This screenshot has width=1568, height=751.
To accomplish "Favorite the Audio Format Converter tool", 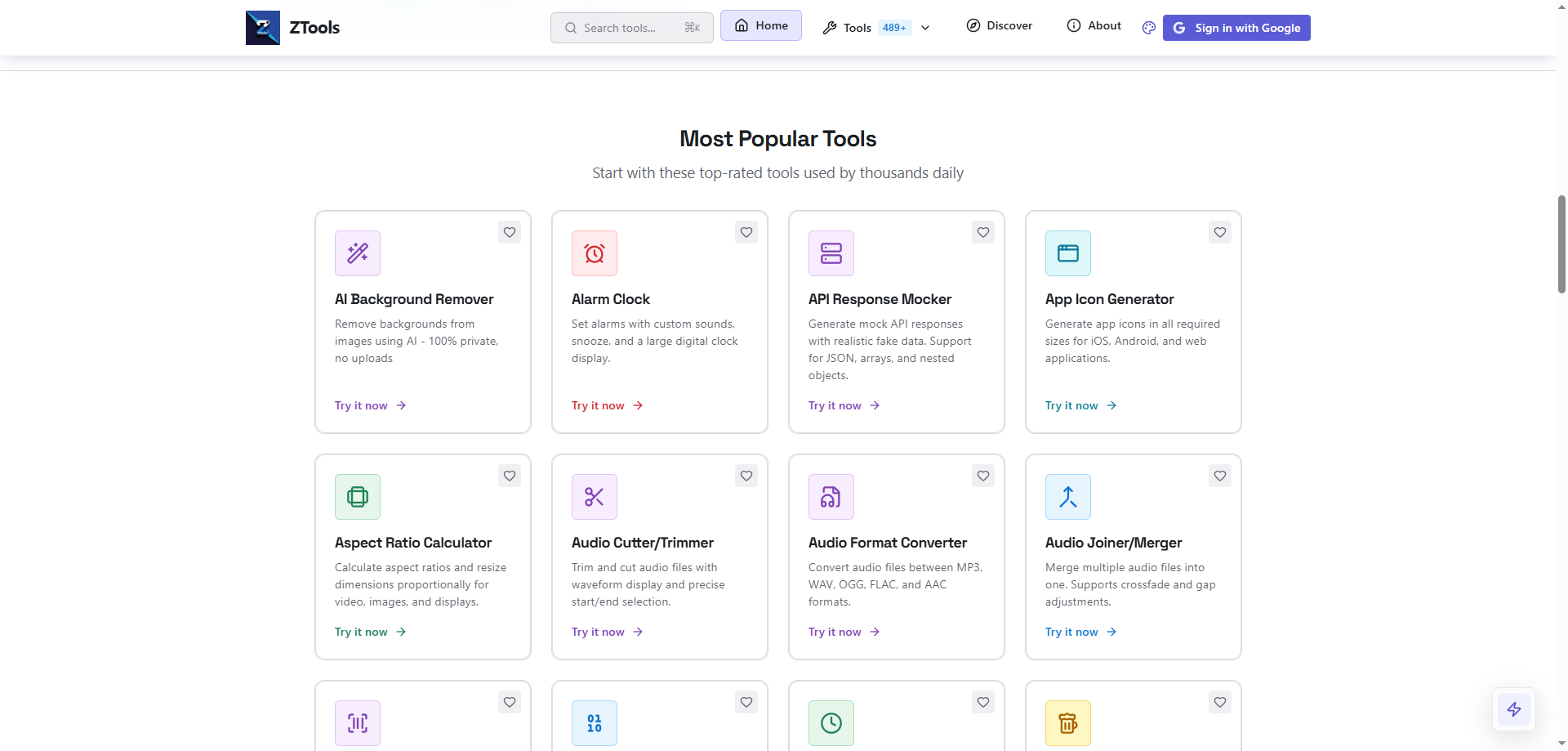I will click(982, 475).
